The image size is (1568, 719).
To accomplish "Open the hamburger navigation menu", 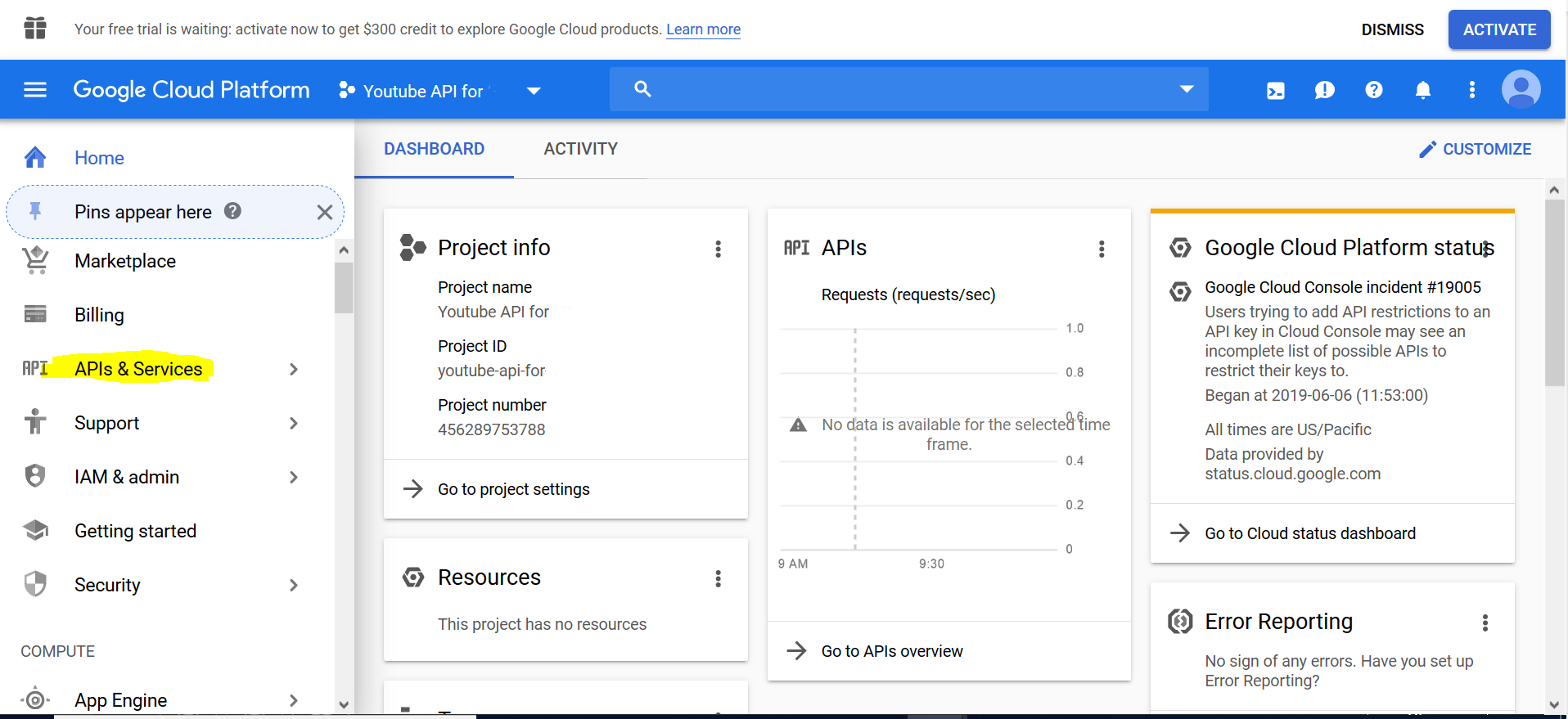I will 35,89.
